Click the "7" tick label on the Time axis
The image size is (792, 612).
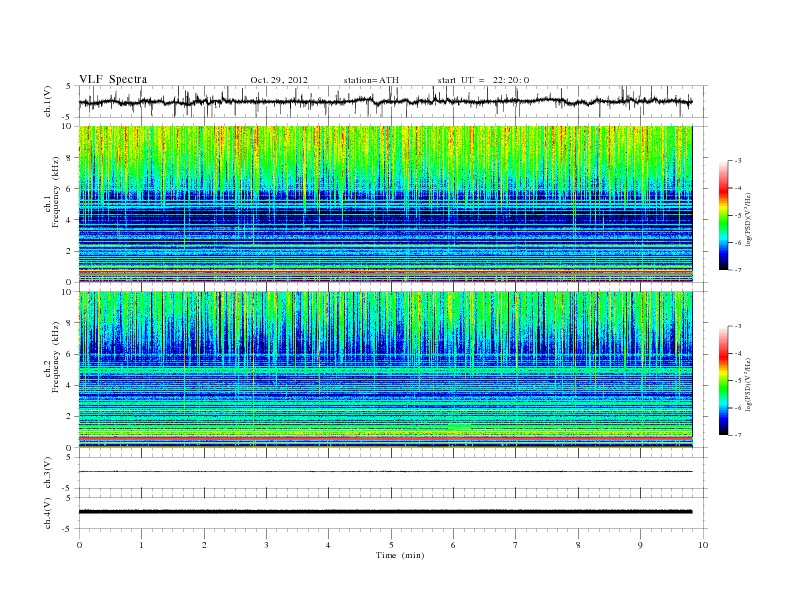(x=516, y=545)
